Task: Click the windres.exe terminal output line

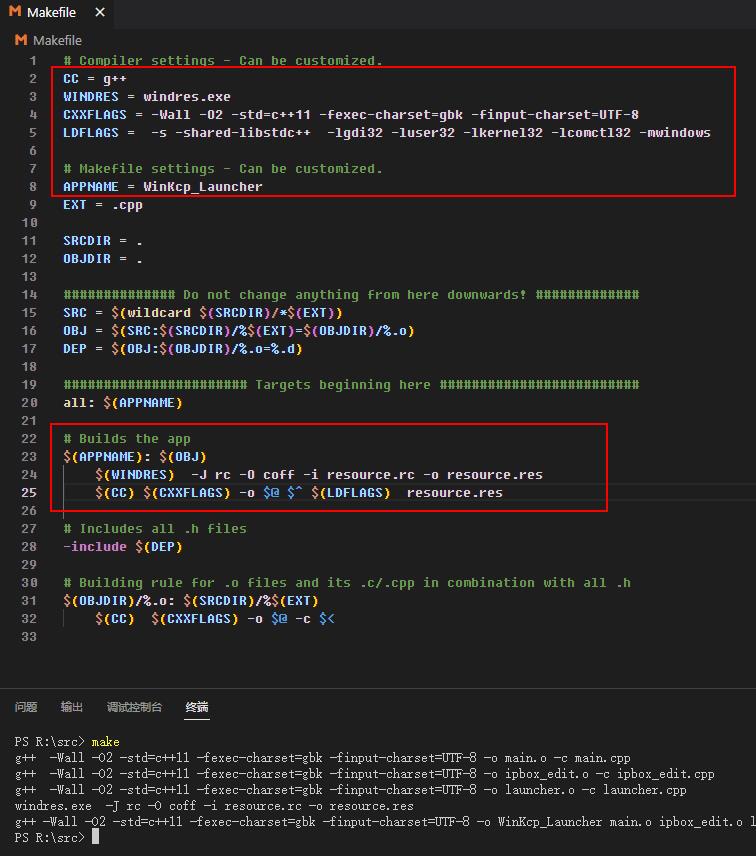Action: [x=214, y=806]
